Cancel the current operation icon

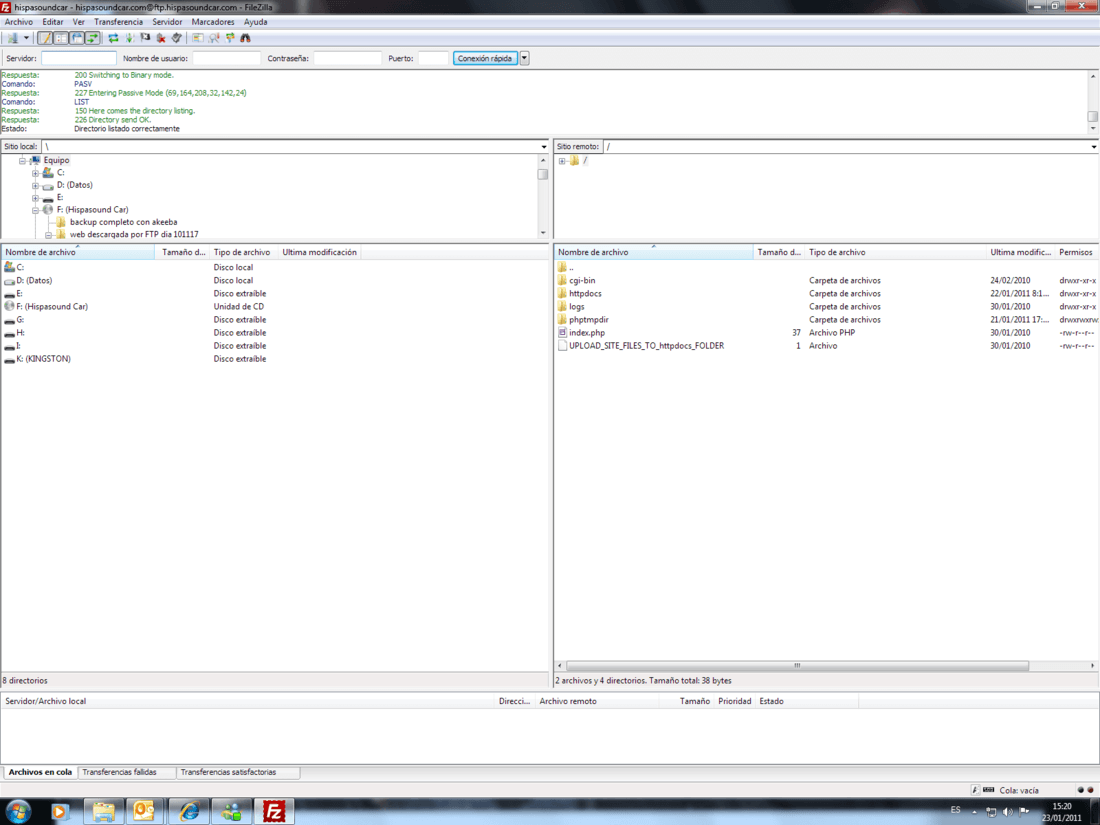tap(145, 38)
